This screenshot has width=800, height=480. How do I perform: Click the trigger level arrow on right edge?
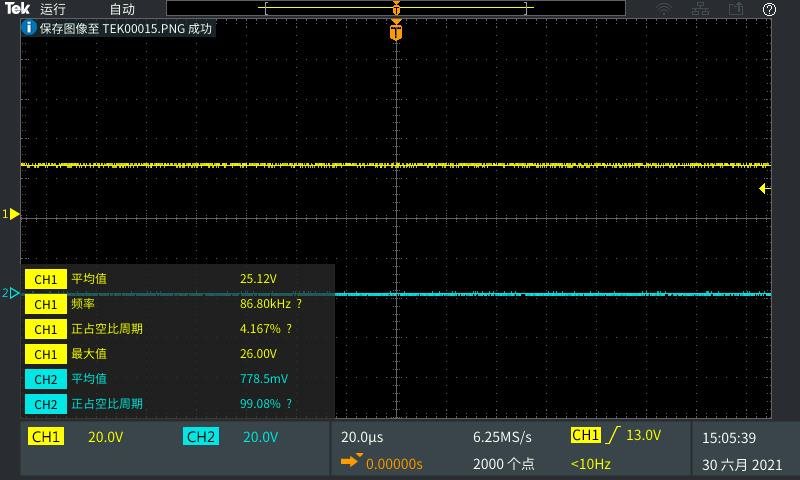click(764, 189)
